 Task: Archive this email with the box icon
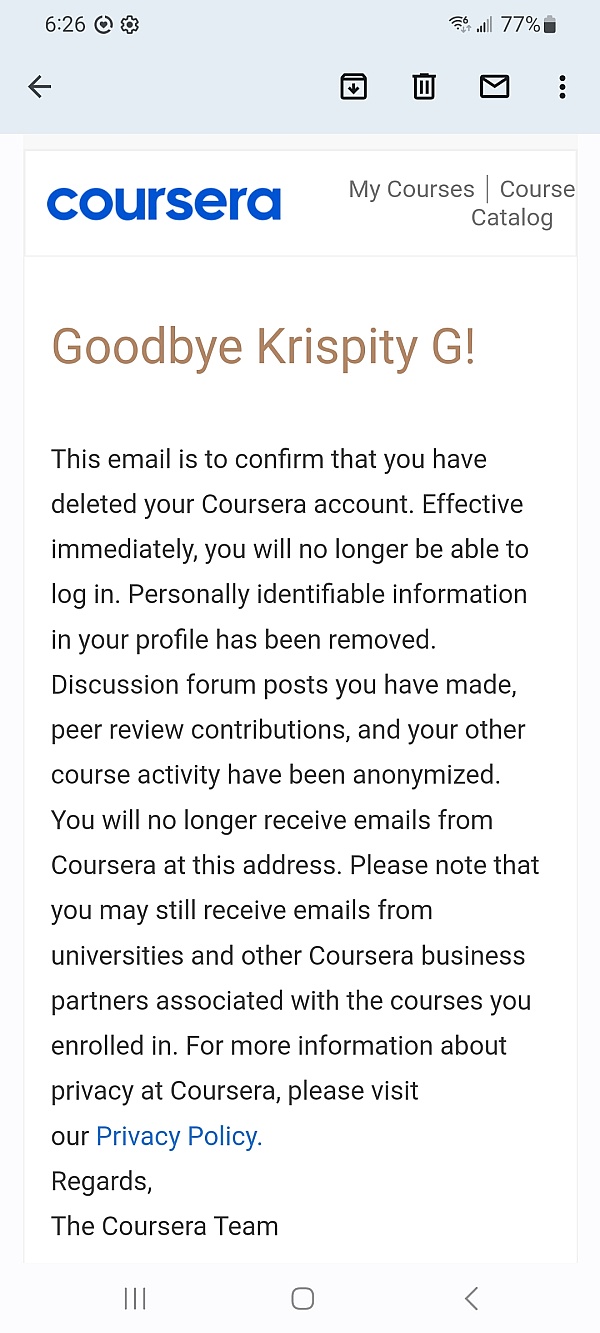tap(353, 87)
